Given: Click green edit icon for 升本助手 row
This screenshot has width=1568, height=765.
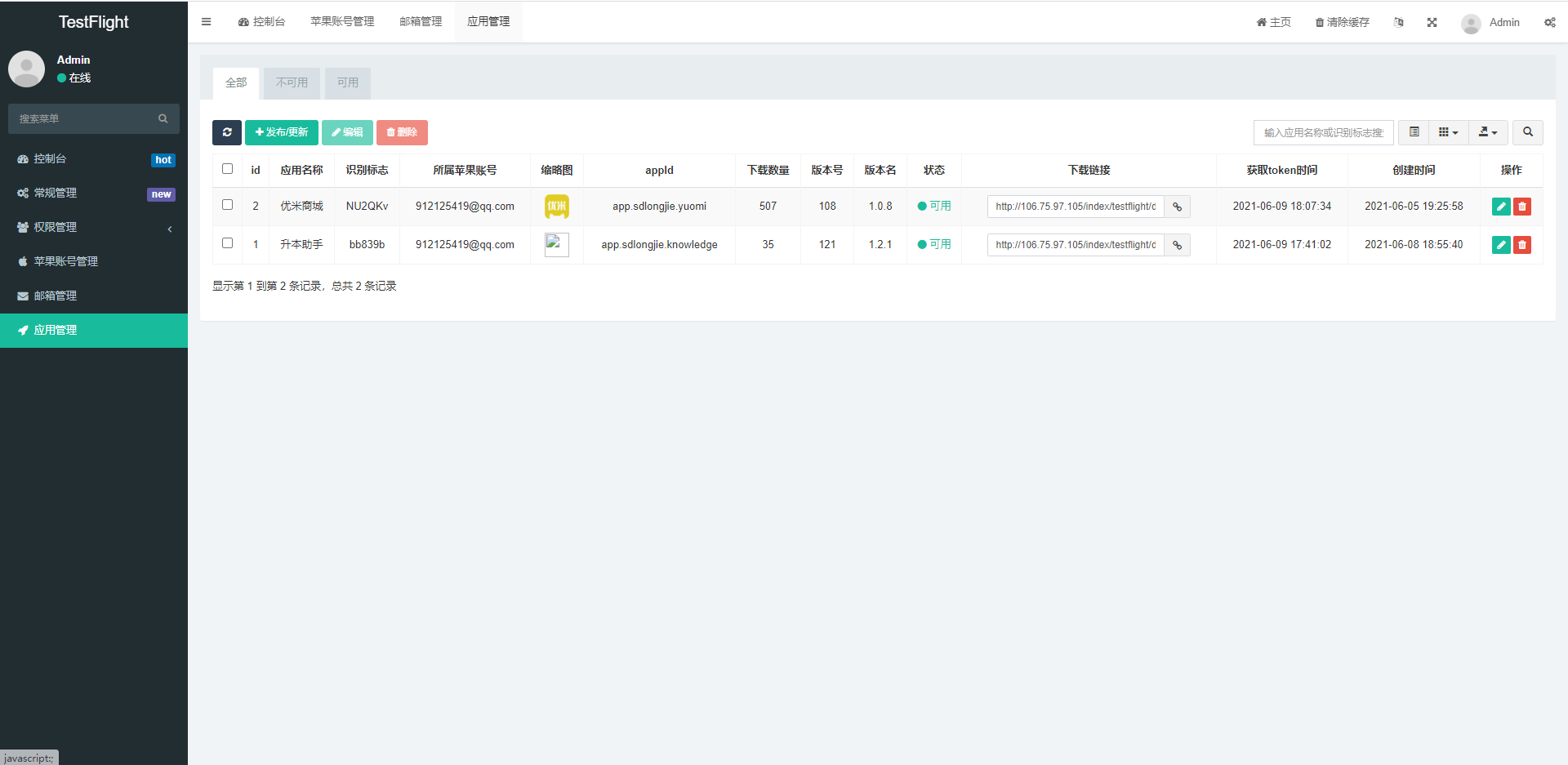Looking at the screenshot, I should (x=1500, y=245).
